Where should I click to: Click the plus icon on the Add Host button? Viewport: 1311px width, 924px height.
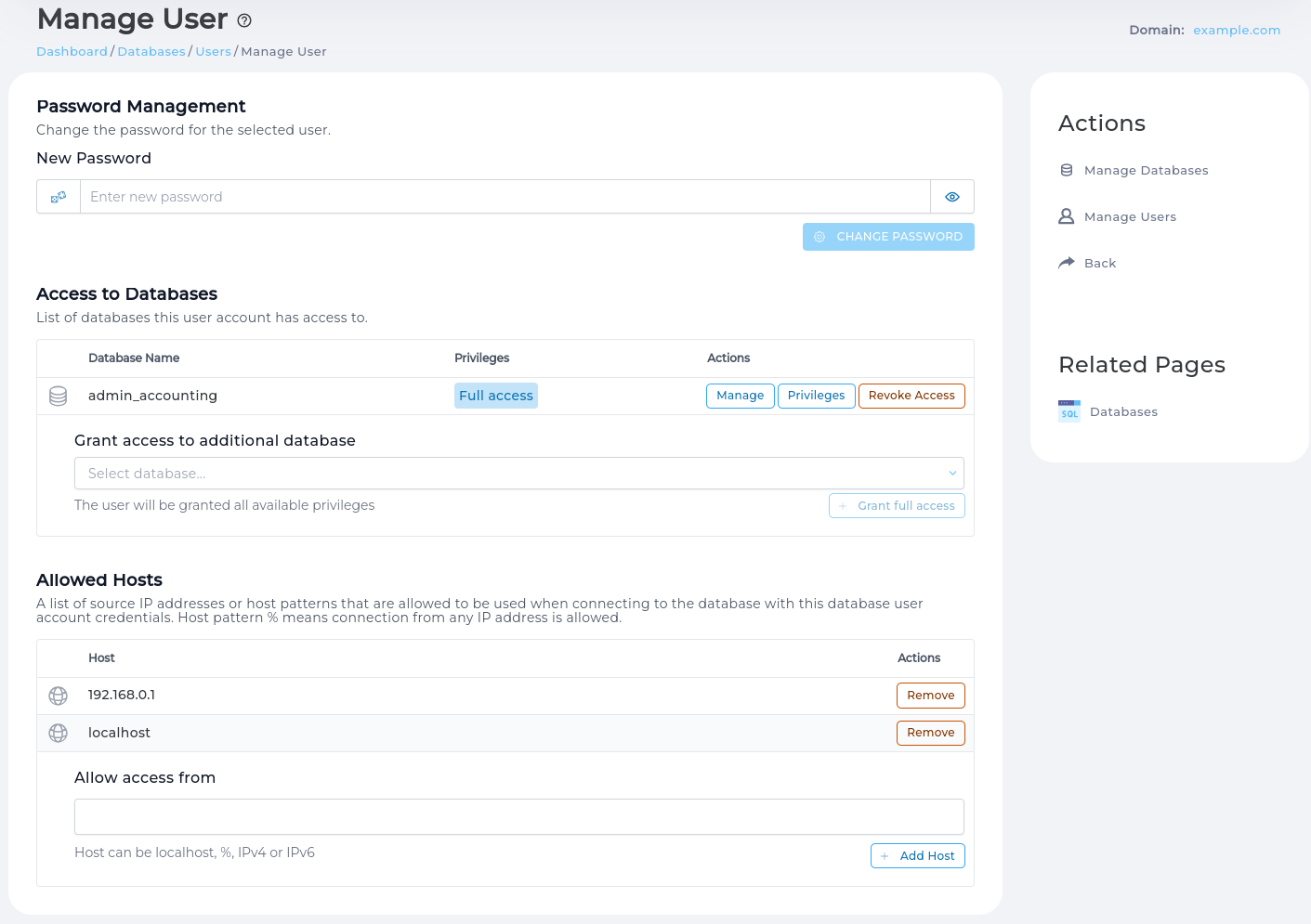(885, 855)
